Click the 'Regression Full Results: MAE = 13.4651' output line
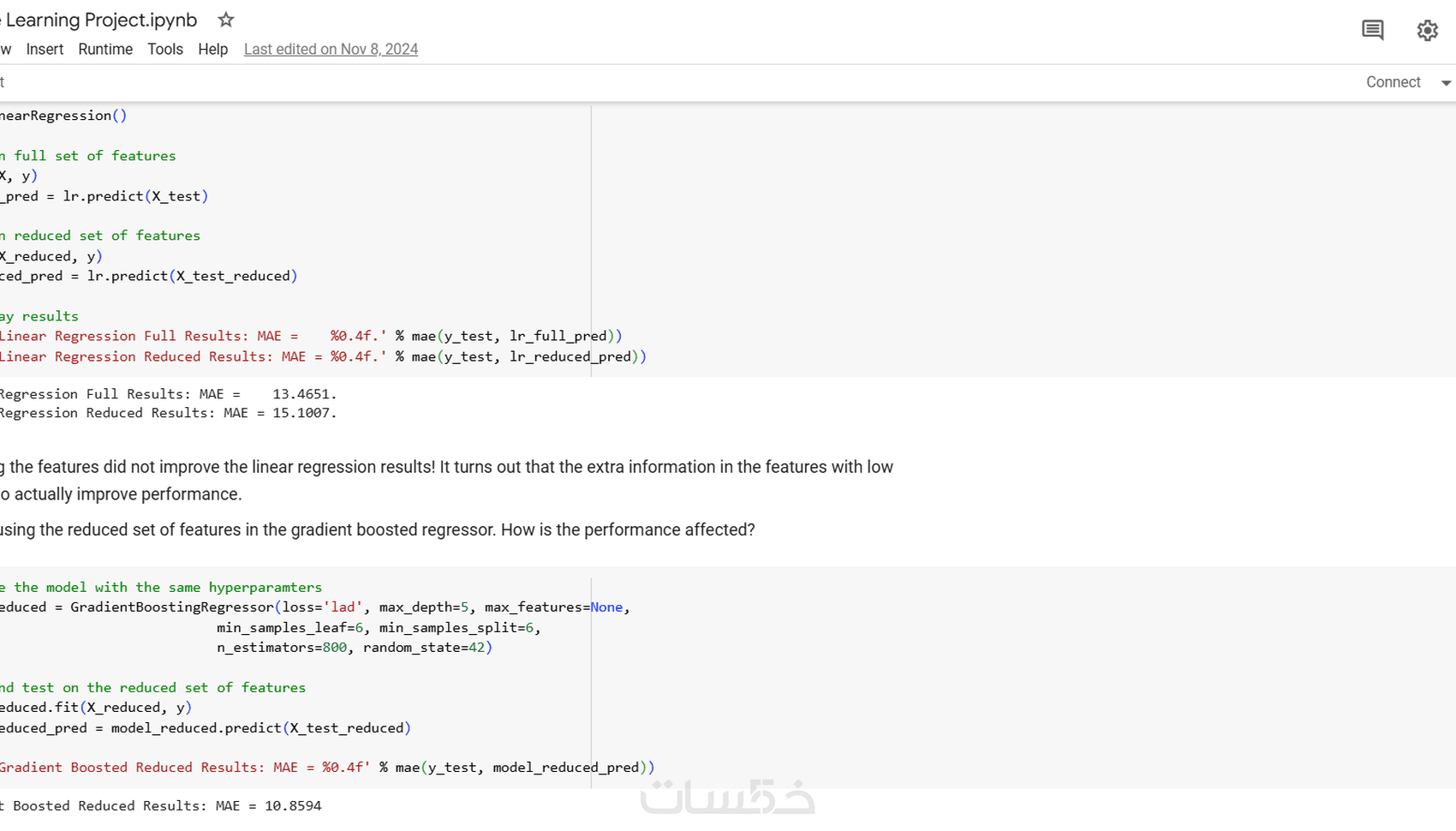 tap(168, 394)
